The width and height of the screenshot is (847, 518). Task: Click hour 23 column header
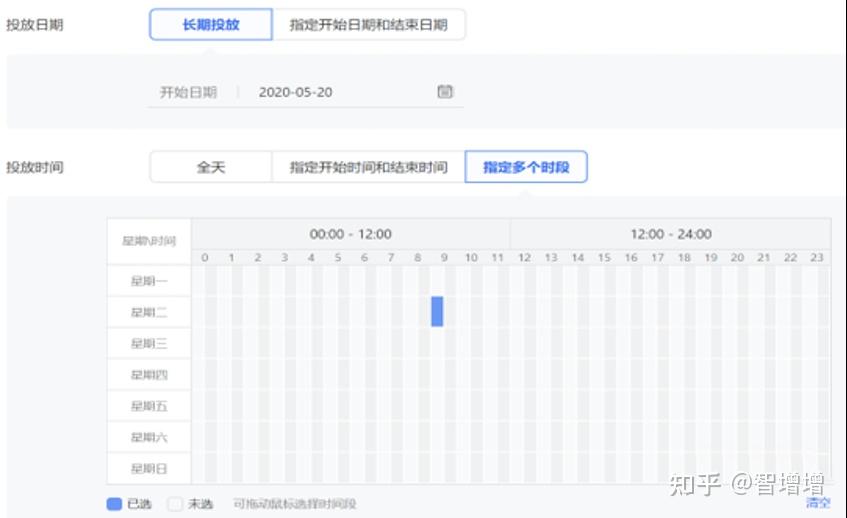pos(817,258)
